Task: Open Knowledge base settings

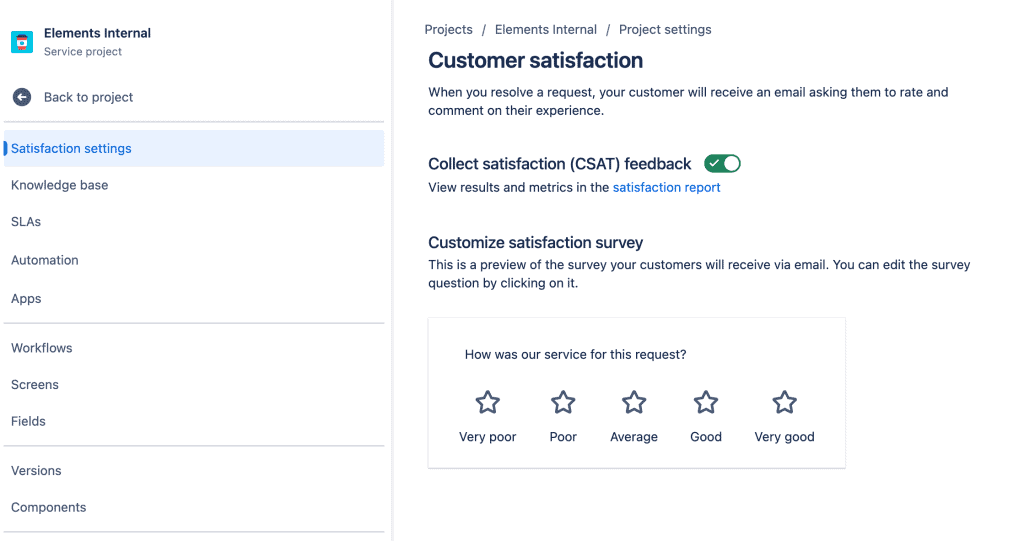Action: click(x=59, y=185)
